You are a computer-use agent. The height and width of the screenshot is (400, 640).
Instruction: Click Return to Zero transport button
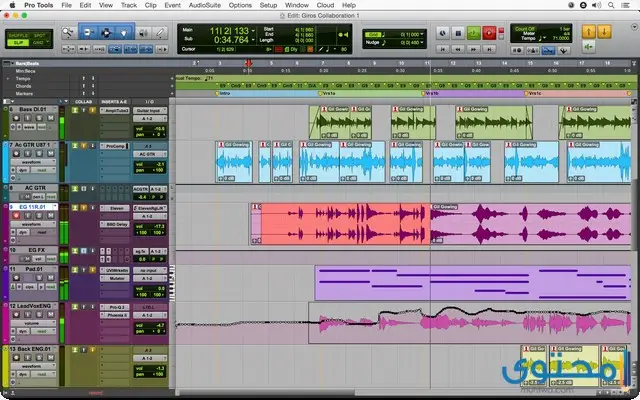click(x=442, y=49)
